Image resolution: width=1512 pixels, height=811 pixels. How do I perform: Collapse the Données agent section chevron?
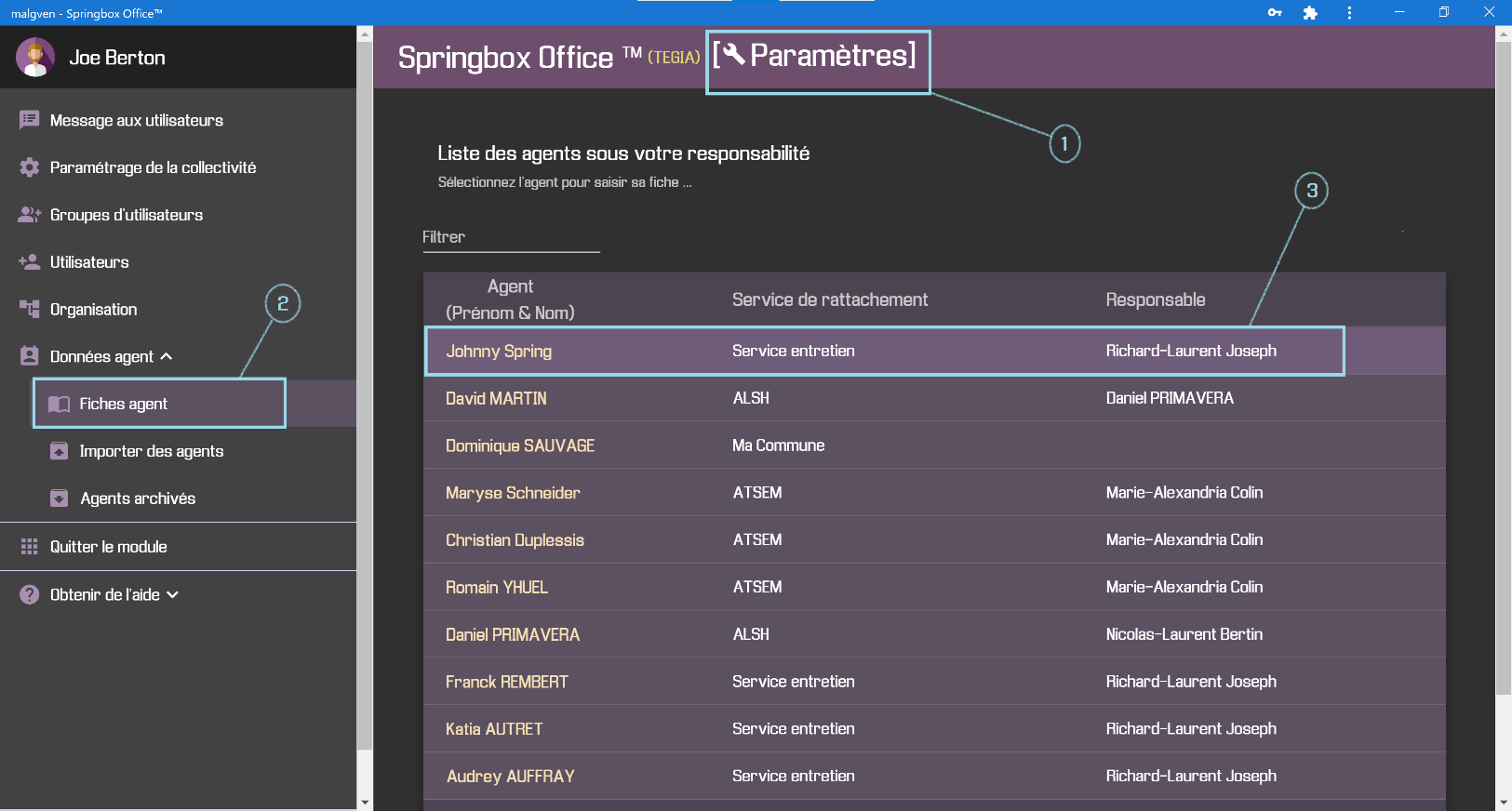(x=167, y=356)
